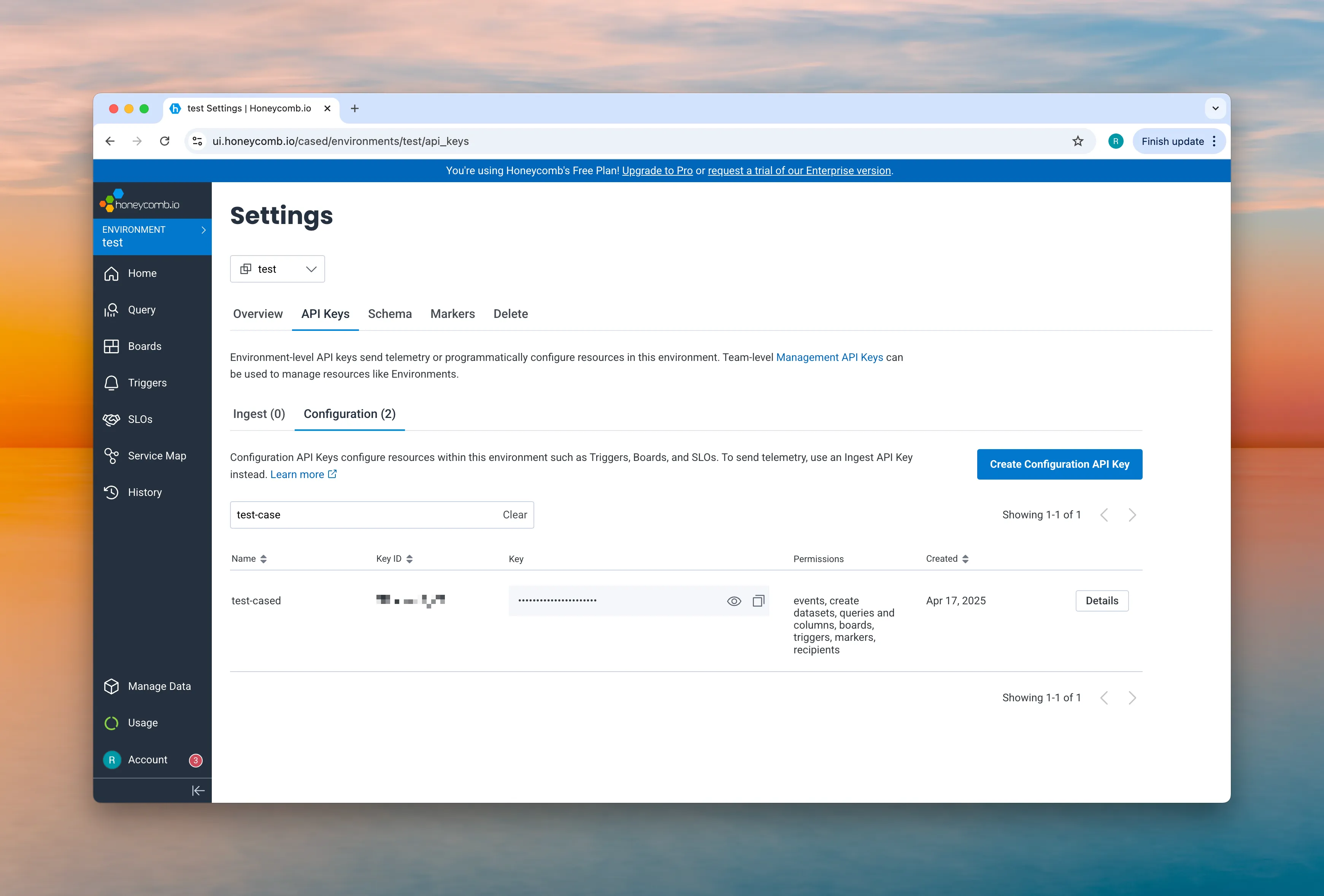Select the Query icon in sidebar

click(112, 310)
